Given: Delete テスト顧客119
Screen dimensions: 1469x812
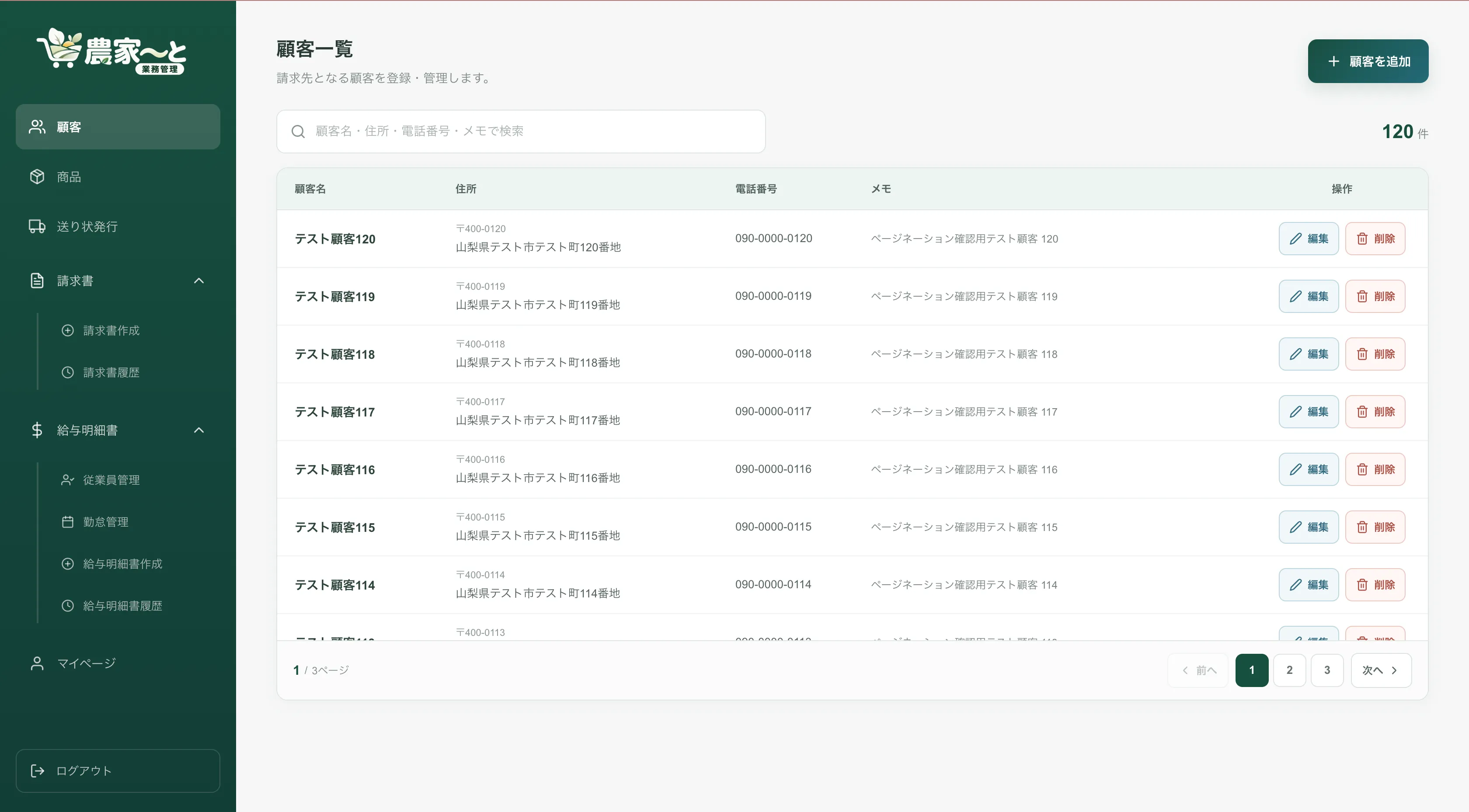Looking at the screenshot, I should tap(1375, 296).
